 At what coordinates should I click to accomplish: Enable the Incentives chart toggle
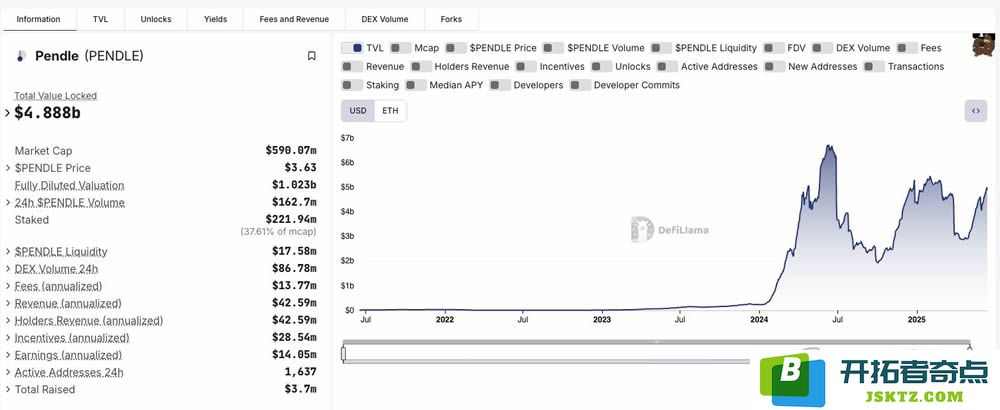(526, 66)
